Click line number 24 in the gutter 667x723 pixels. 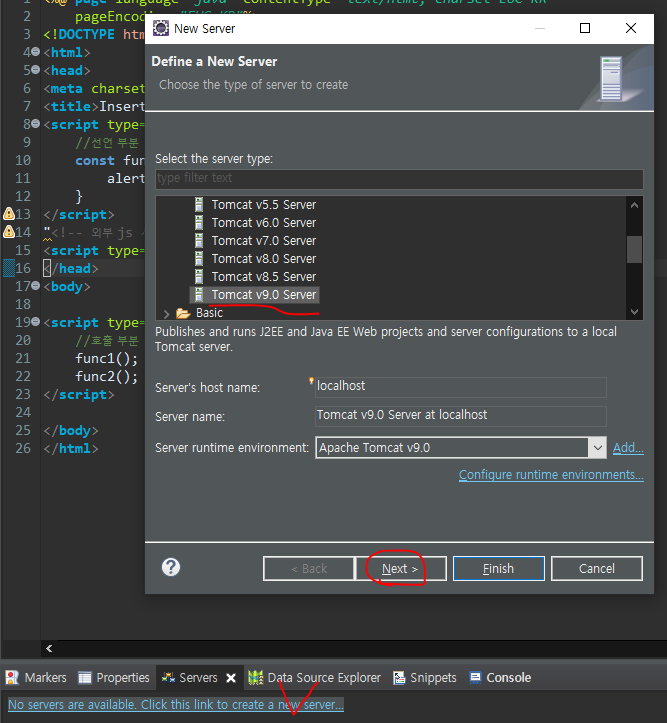[23, 412]
